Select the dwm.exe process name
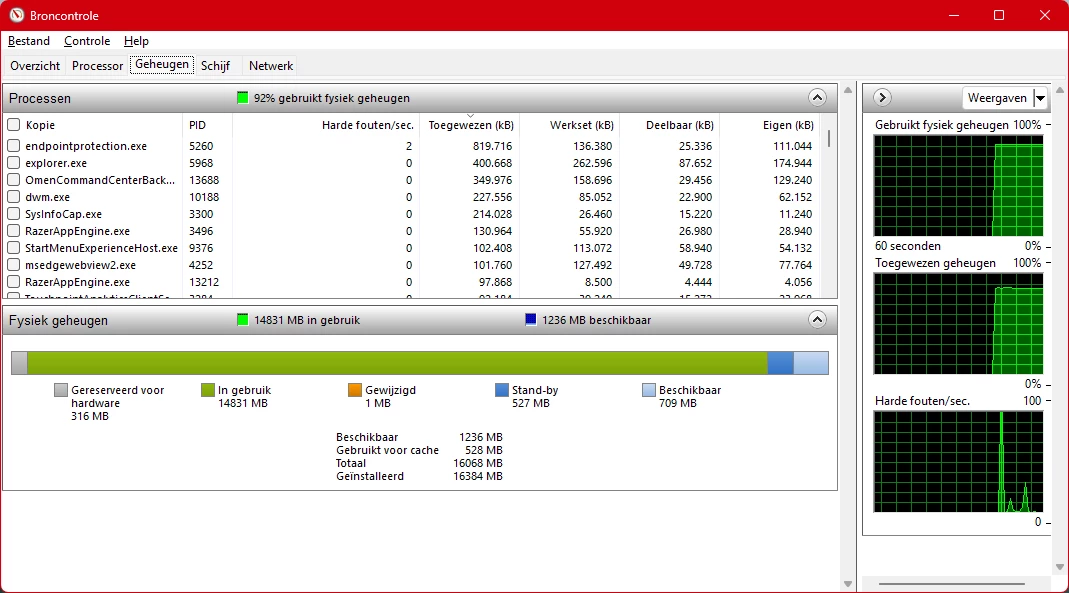The image size is (1069, 593). point(47,197)
